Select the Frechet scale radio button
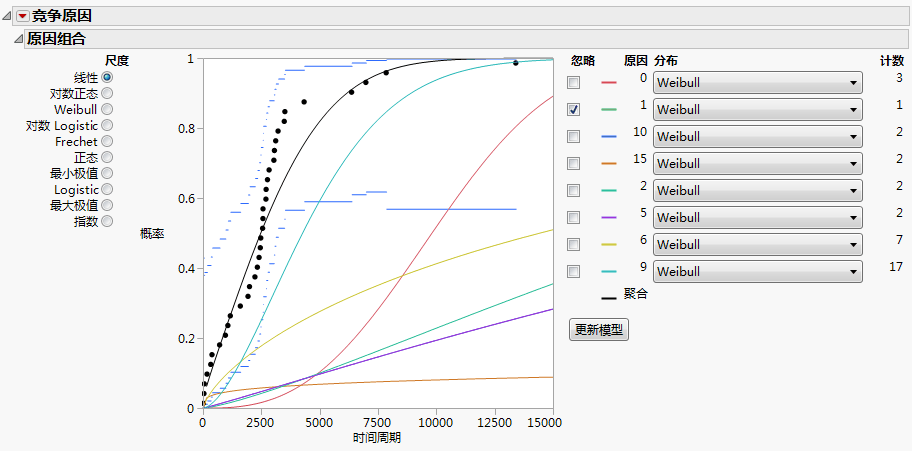This screenshot has height=451, width=912. point(107,141)
